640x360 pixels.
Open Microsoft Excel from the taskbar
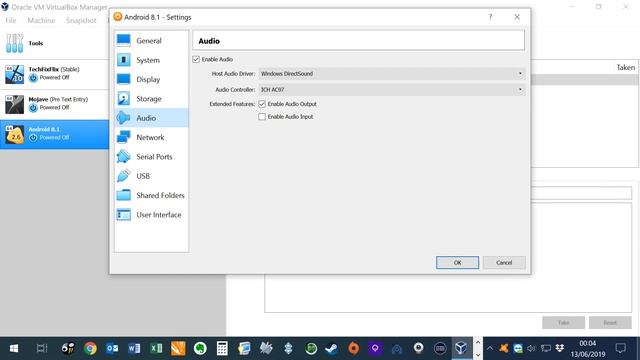click(x=156, y=348)
